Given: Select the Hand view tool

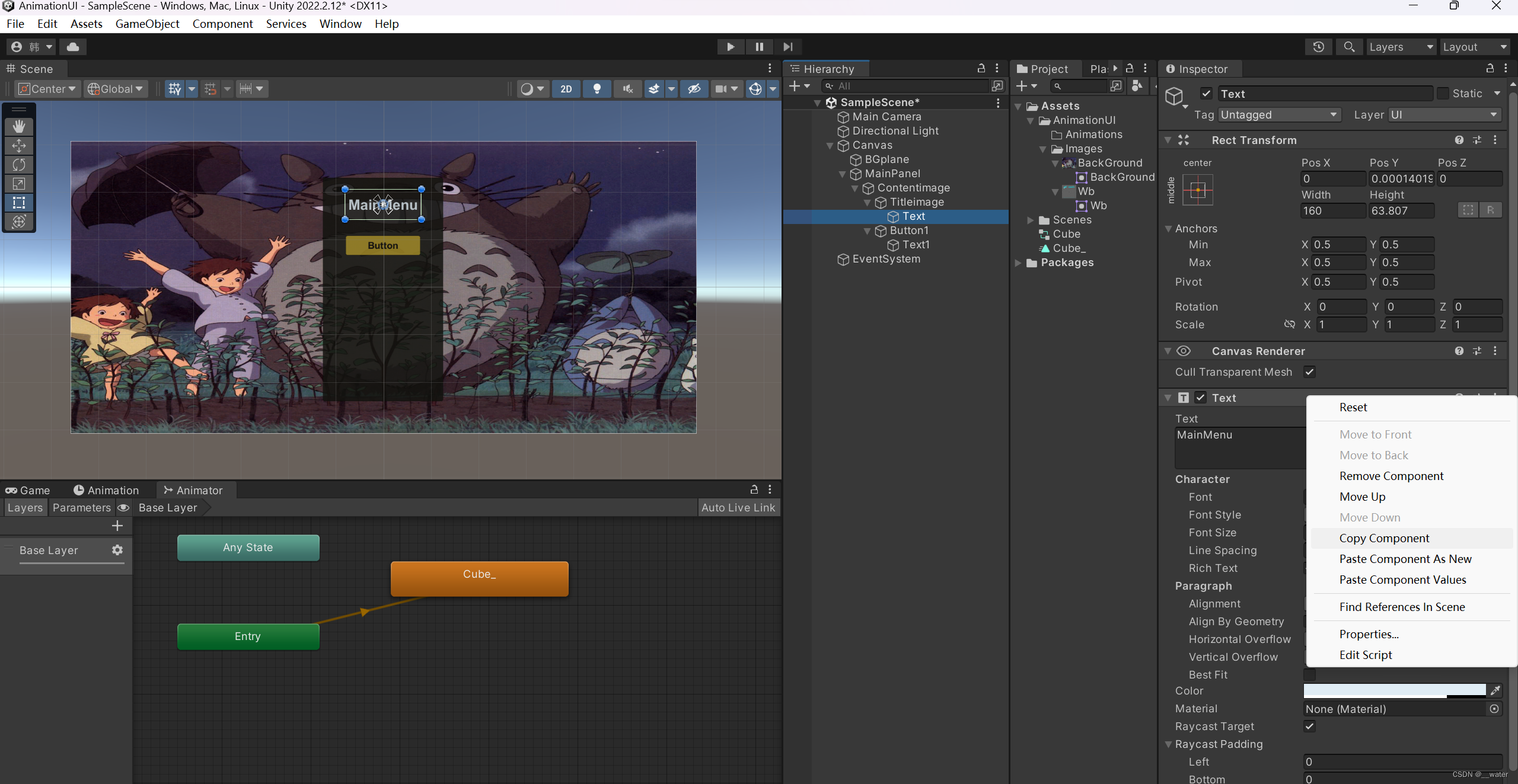Looking at the screenshot, I should [x=19, y=126].
